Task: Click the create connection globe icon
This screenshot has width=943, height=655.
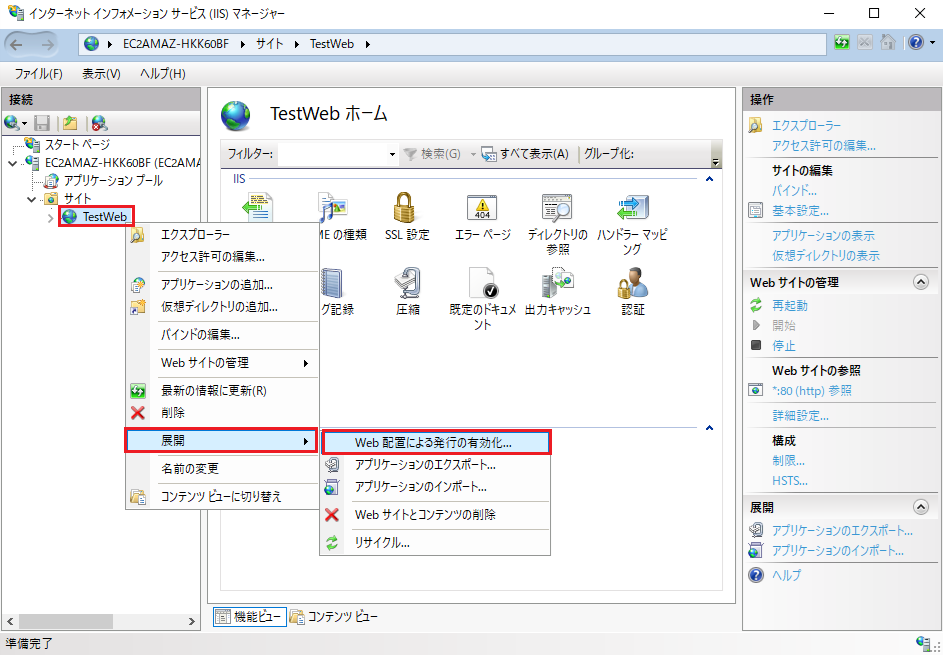Action: coord(12,123)
